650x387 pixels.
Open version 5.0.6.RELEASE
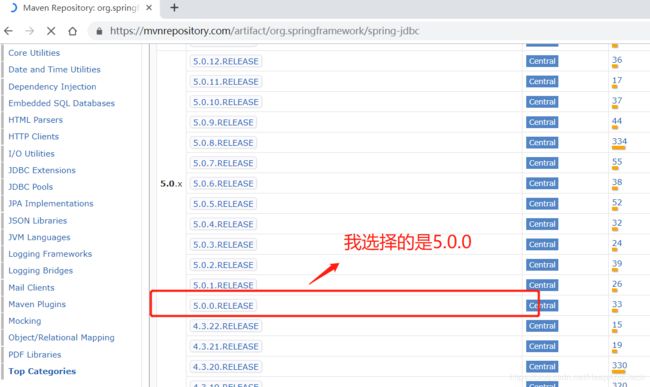tap(223, 183)
